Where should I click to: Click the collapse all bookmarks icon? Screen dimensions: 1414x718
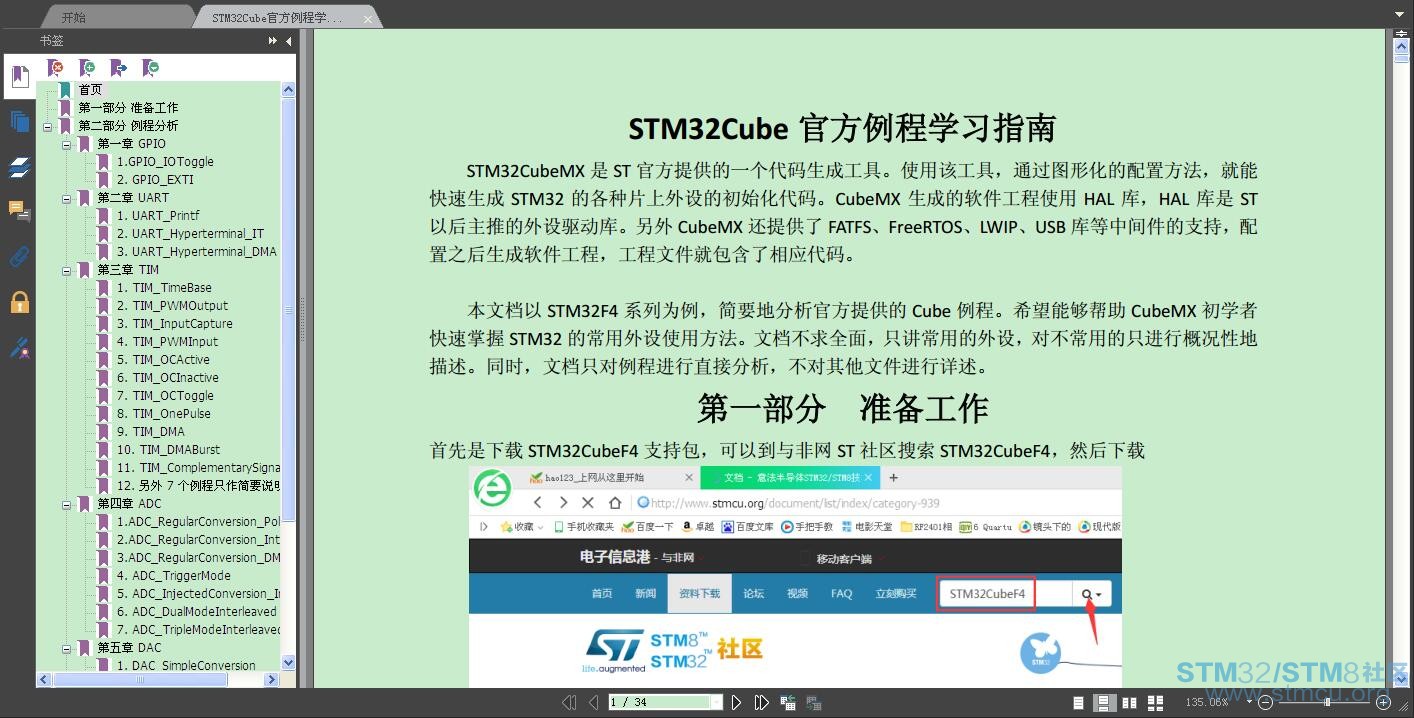pos(150,68)
